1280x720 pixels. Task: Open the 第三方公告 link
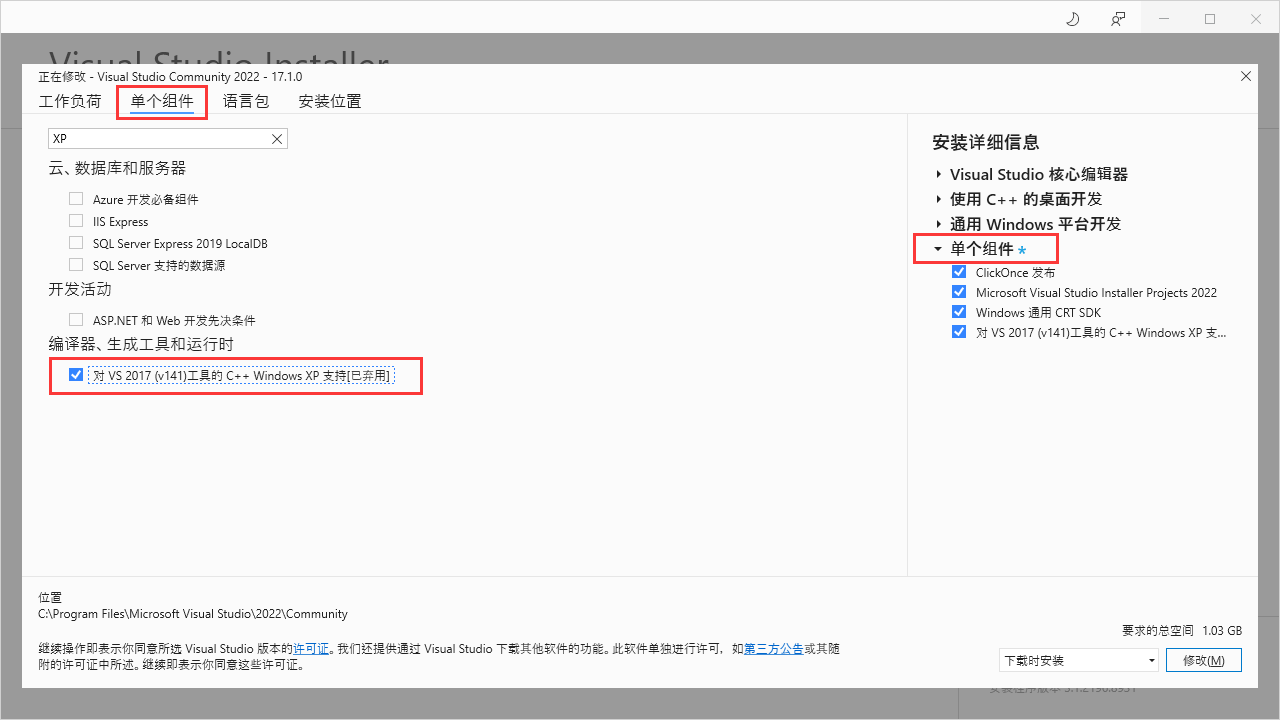(x=773, y=649)
